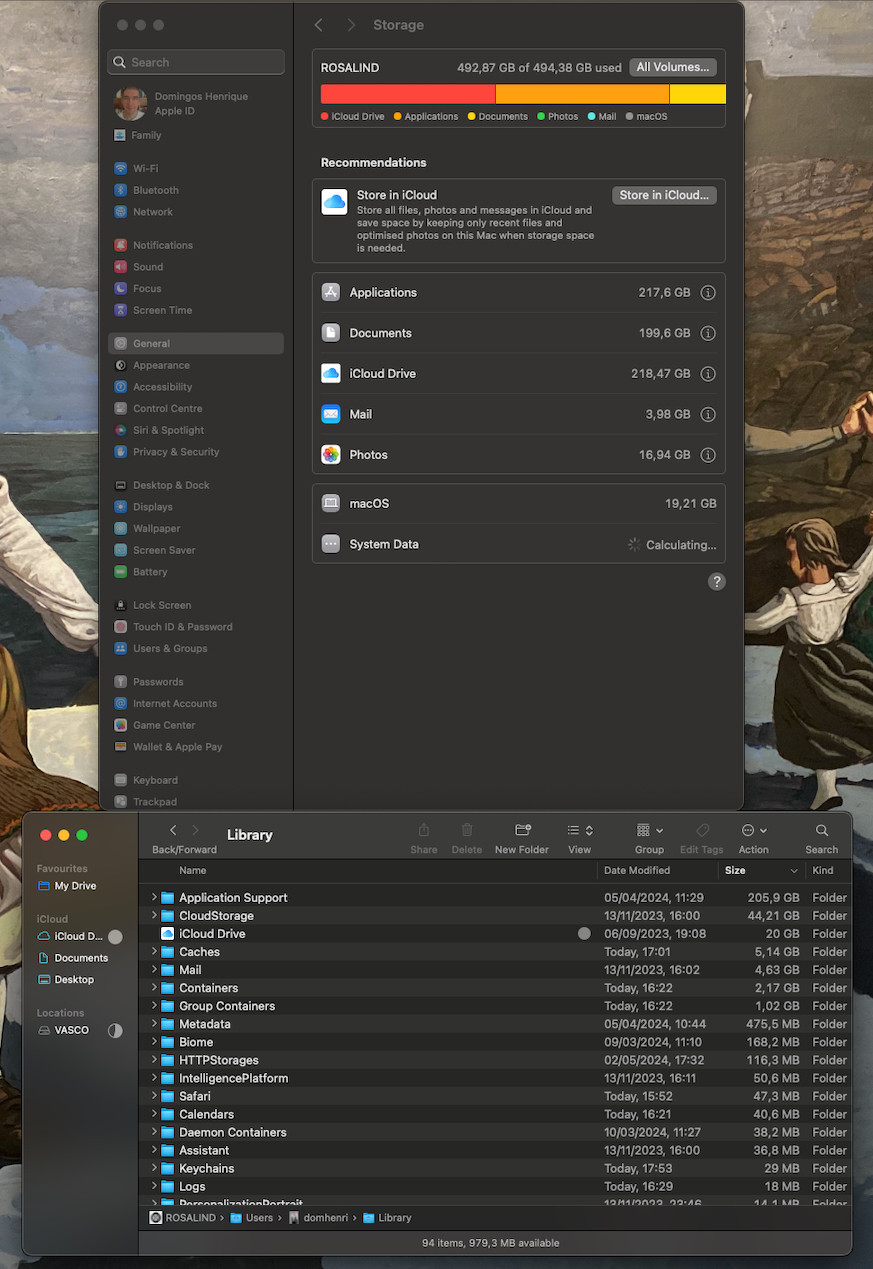Click the Store in iCloud button
Screen dimensions: 873x1269
[664, 195]
